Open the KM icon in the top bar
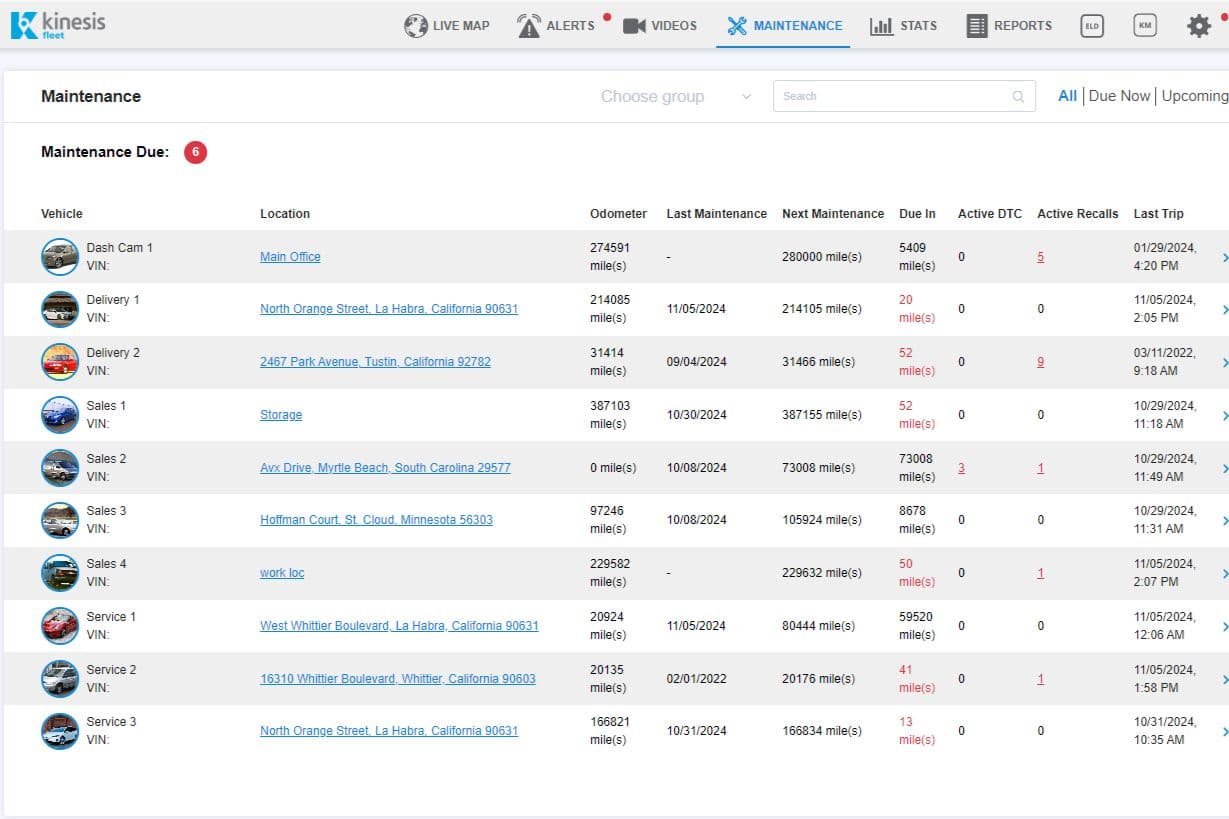The image size is (1229, 819). (x=1145, y=26)
